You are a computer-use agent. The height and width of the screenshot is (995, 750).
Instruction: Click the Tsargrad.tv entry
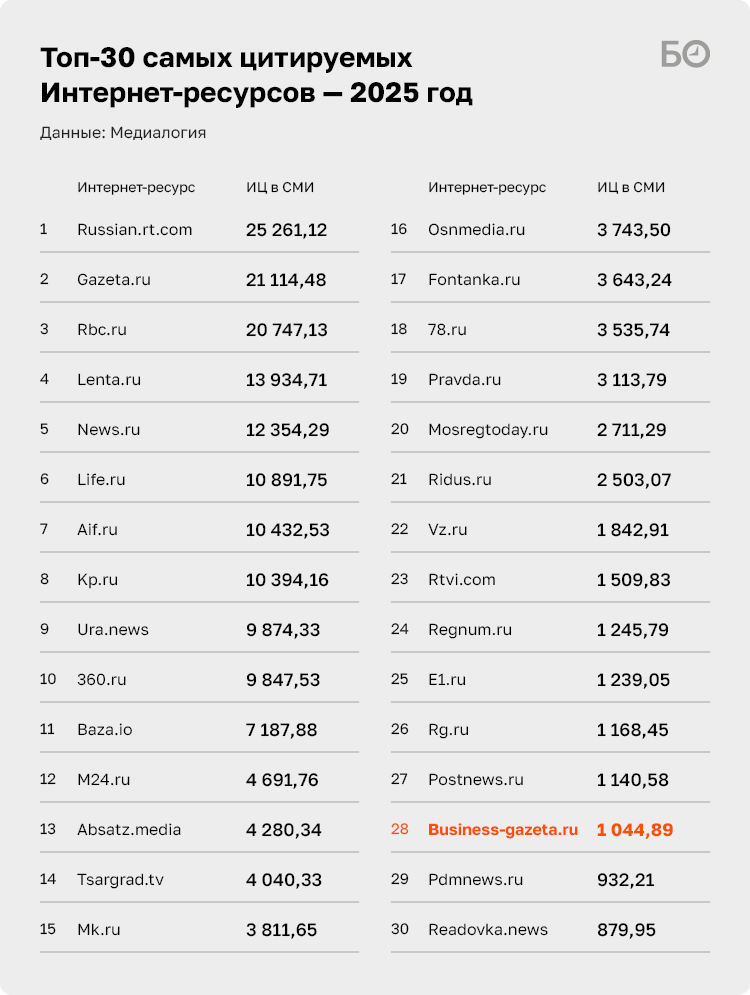tap(120, 880)
